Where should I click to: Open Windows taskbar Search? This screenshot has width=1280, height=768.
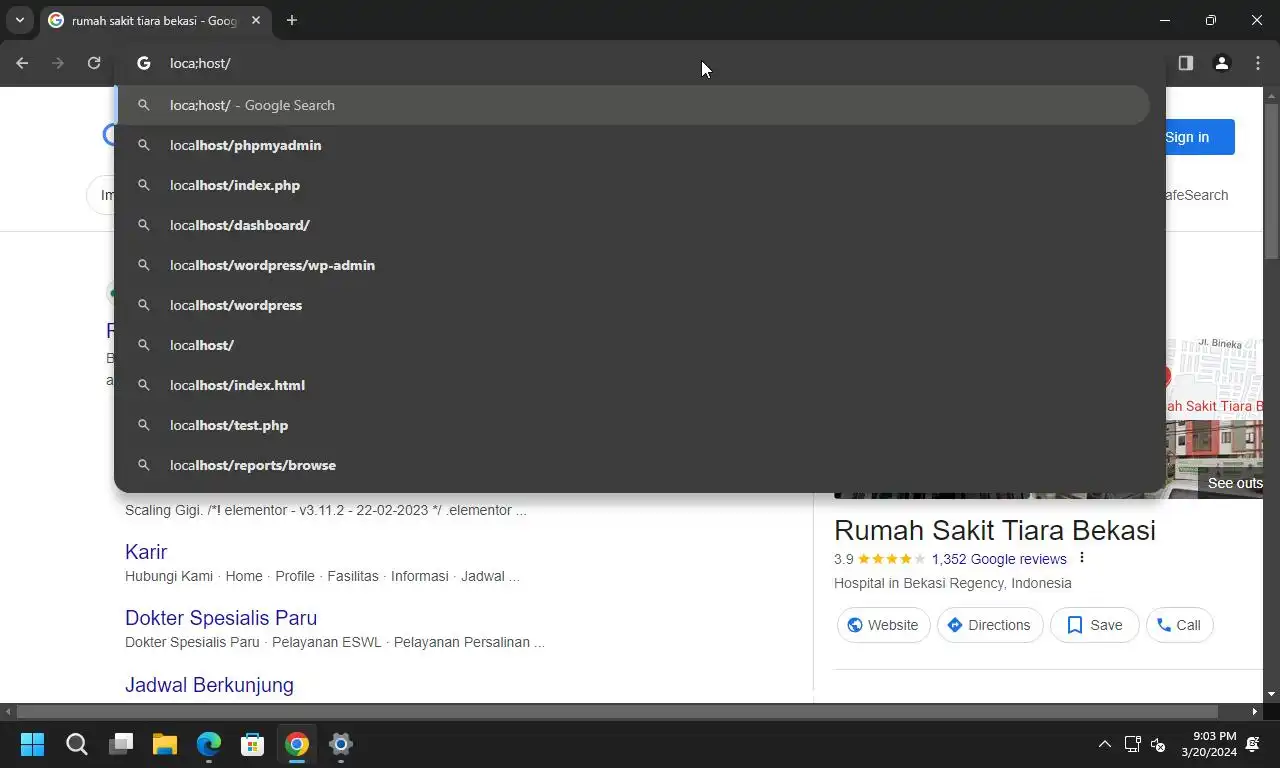pyautogui.click(x=77, y=744)
